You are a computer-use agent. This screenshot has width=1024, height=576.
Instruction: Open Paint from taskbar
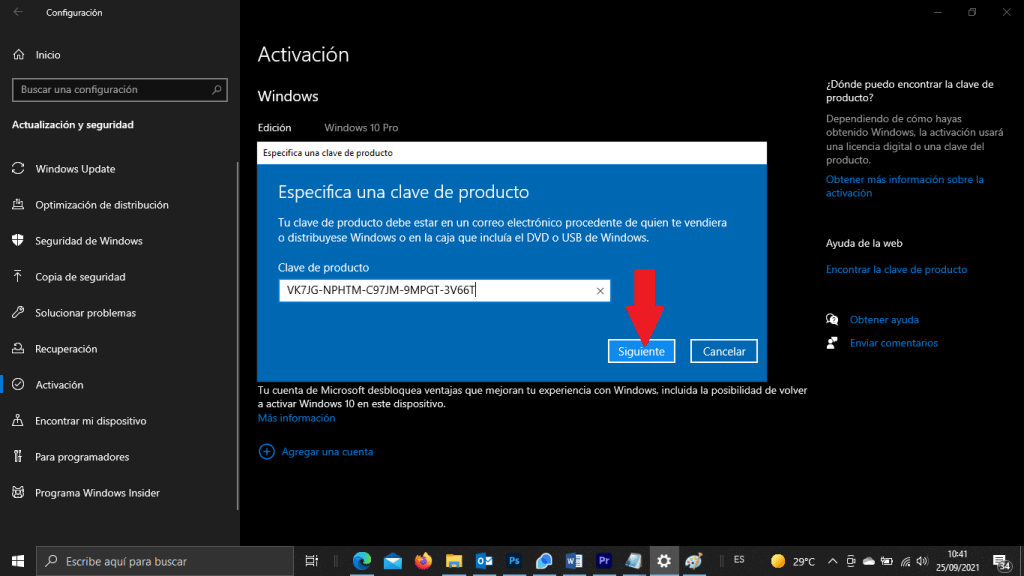pyautogui.click(x=694, y=561)
